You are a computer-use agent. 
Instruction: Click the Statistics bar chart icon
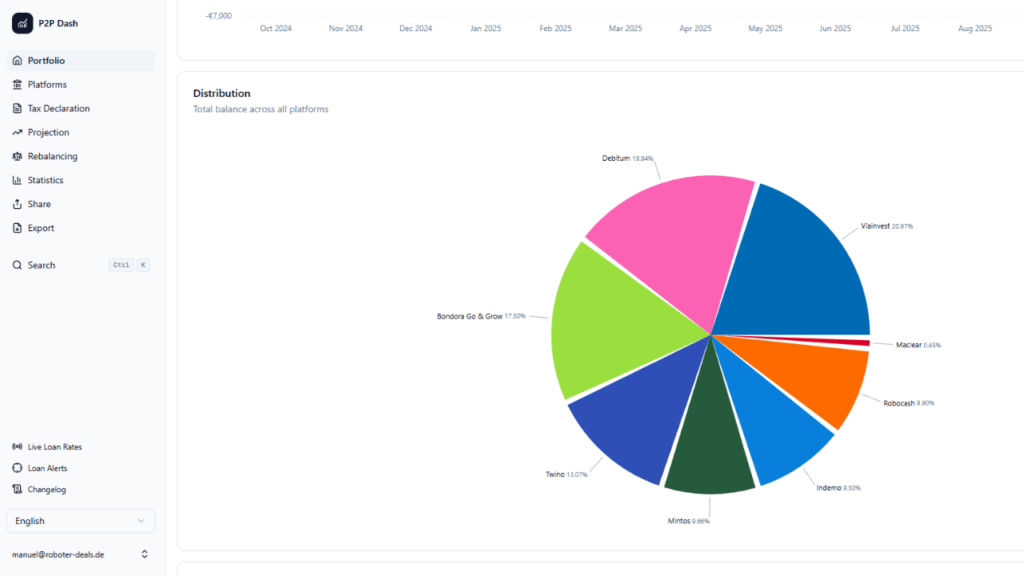[17, 181]
